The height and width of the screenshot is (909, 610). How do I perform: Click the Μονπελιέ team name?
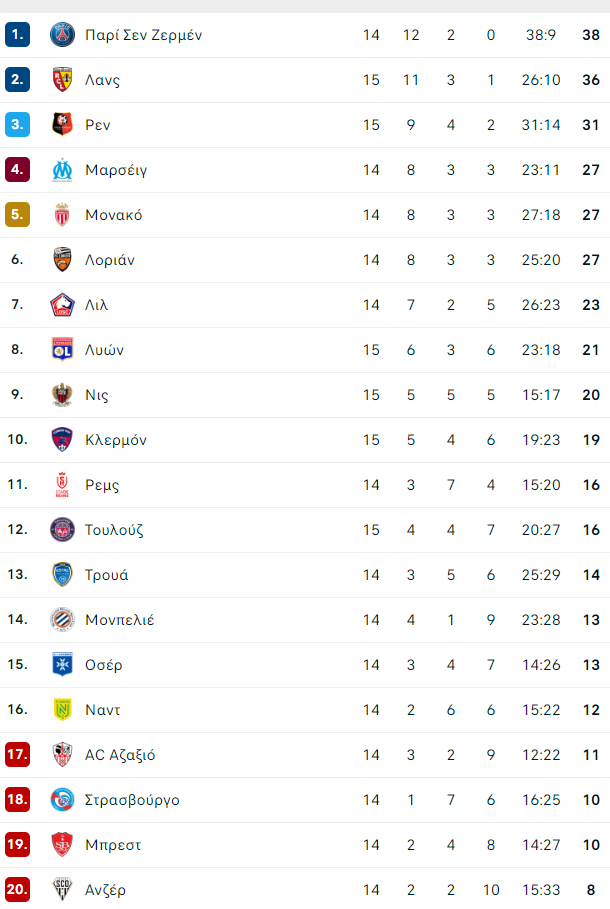[x=119, y=620]
